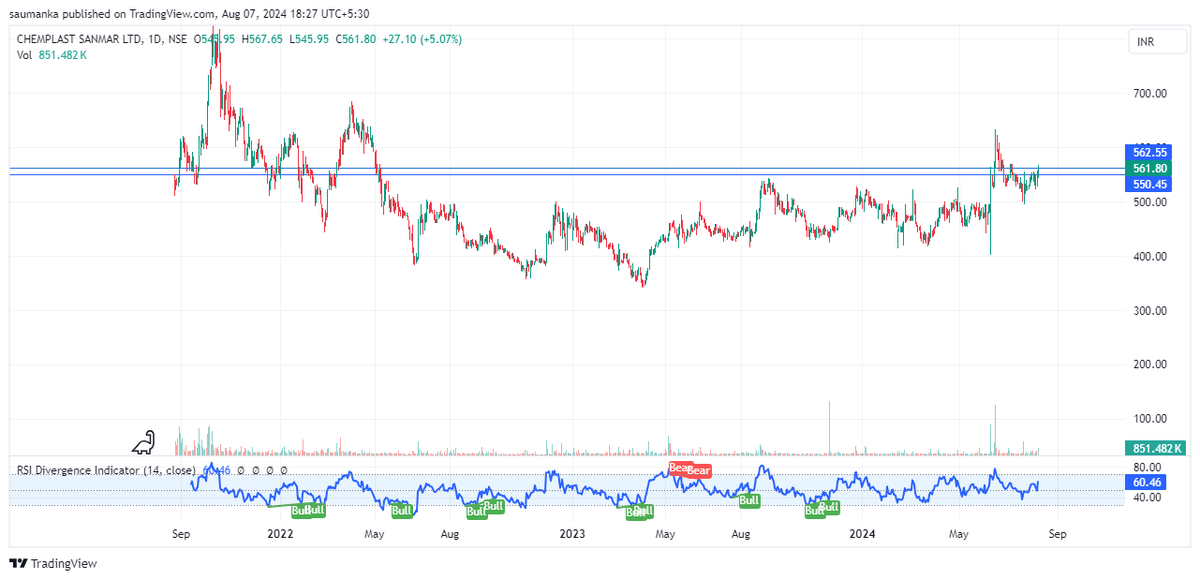Click the 300.00 price axis label
Image resolution: width=1200 pixels, height=580 pixels.
pyautogui.click(x=1148, y=310)
